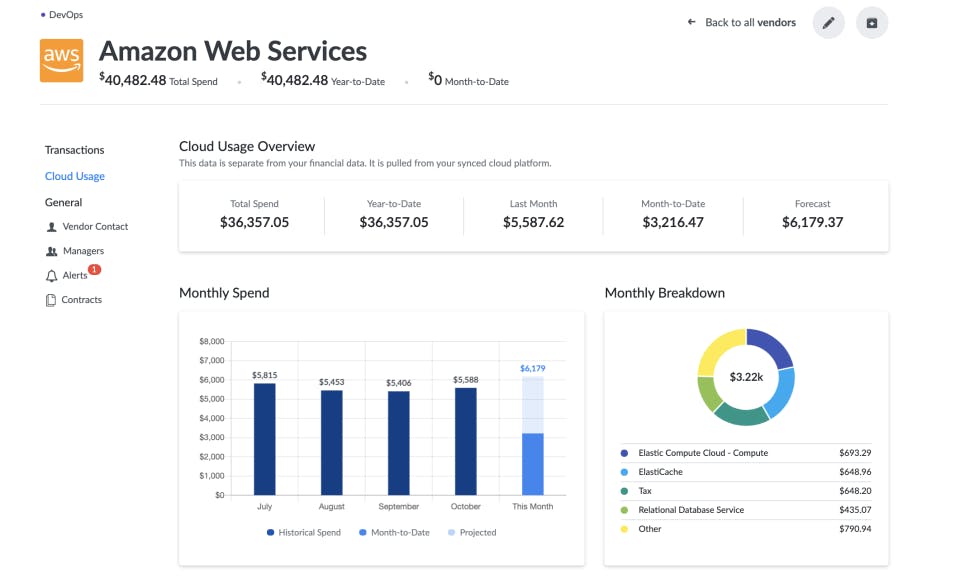Click the Elastic Compute Cloud color dot
This screenshot has height=588, width=960.
(624, 453)
